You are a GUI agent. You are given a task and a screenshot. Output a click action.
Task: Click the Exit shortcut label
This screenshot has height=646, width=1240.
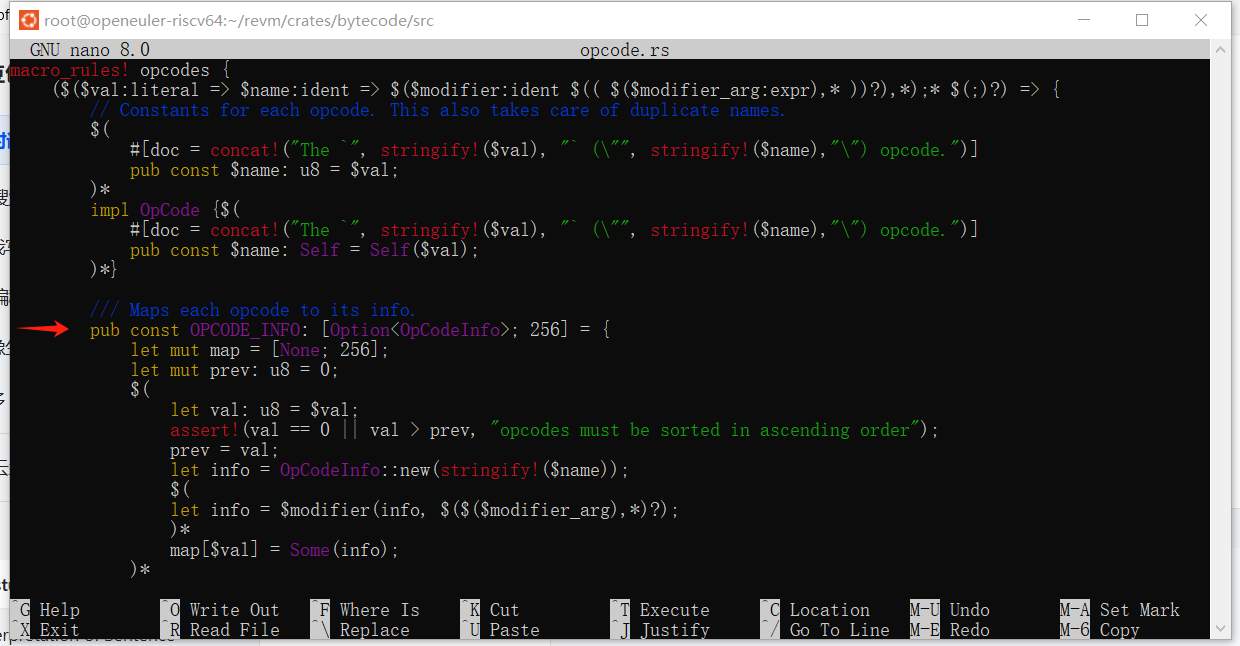pos(59,630)
